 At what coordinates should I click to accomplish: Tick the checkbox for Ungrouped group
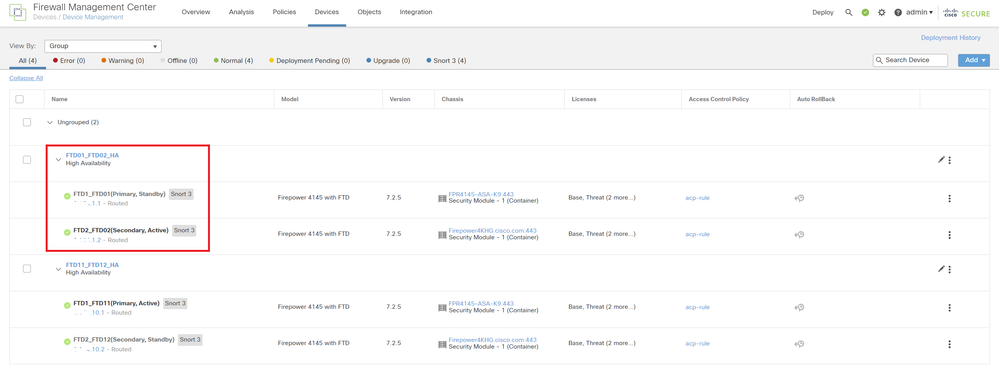coord(27,122)
